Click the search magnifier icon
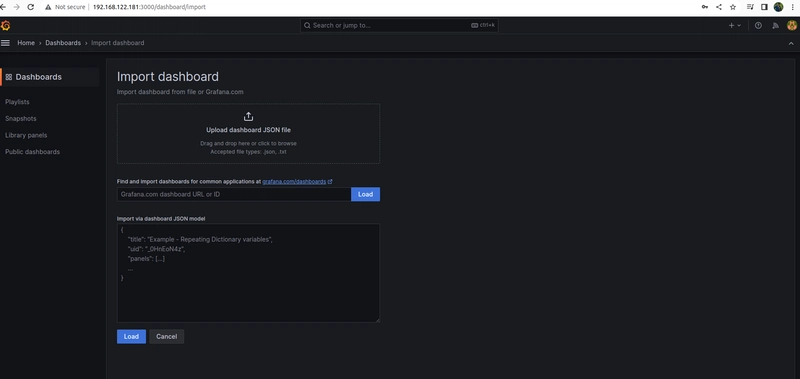 click(307, 26)
